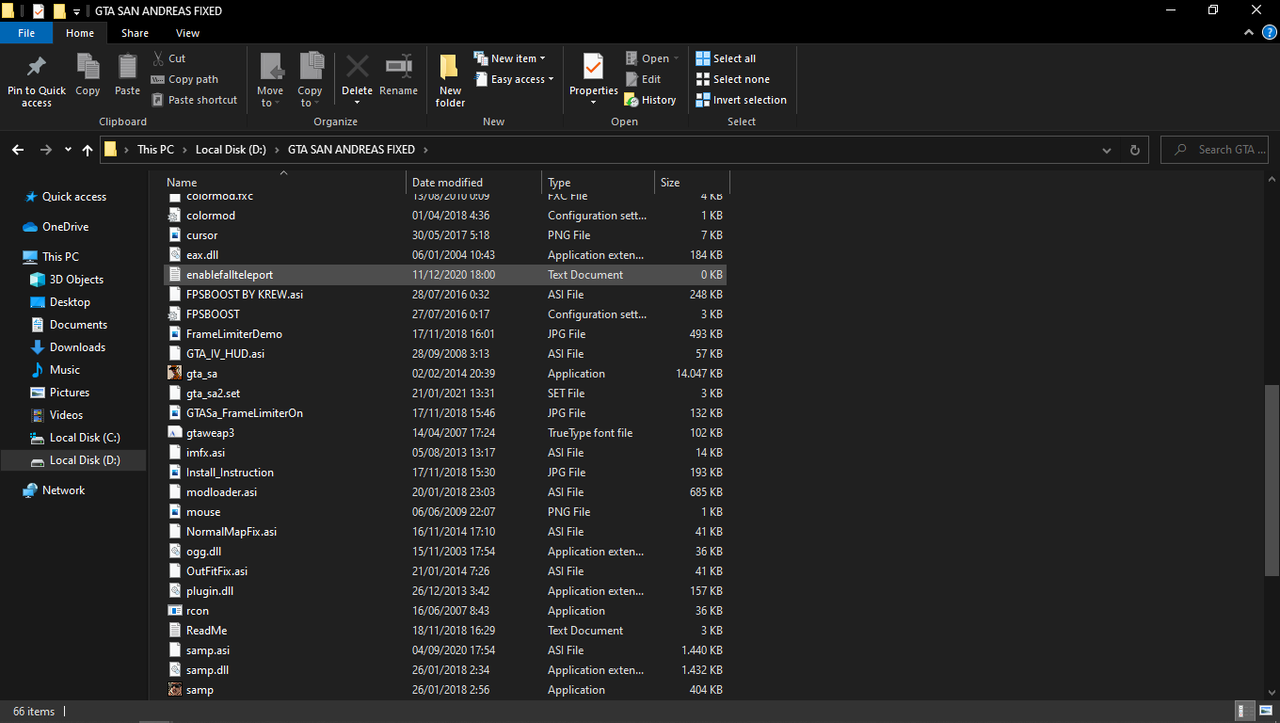
Task: Open Pictures in the sidebar
Action: coord(69,392)
